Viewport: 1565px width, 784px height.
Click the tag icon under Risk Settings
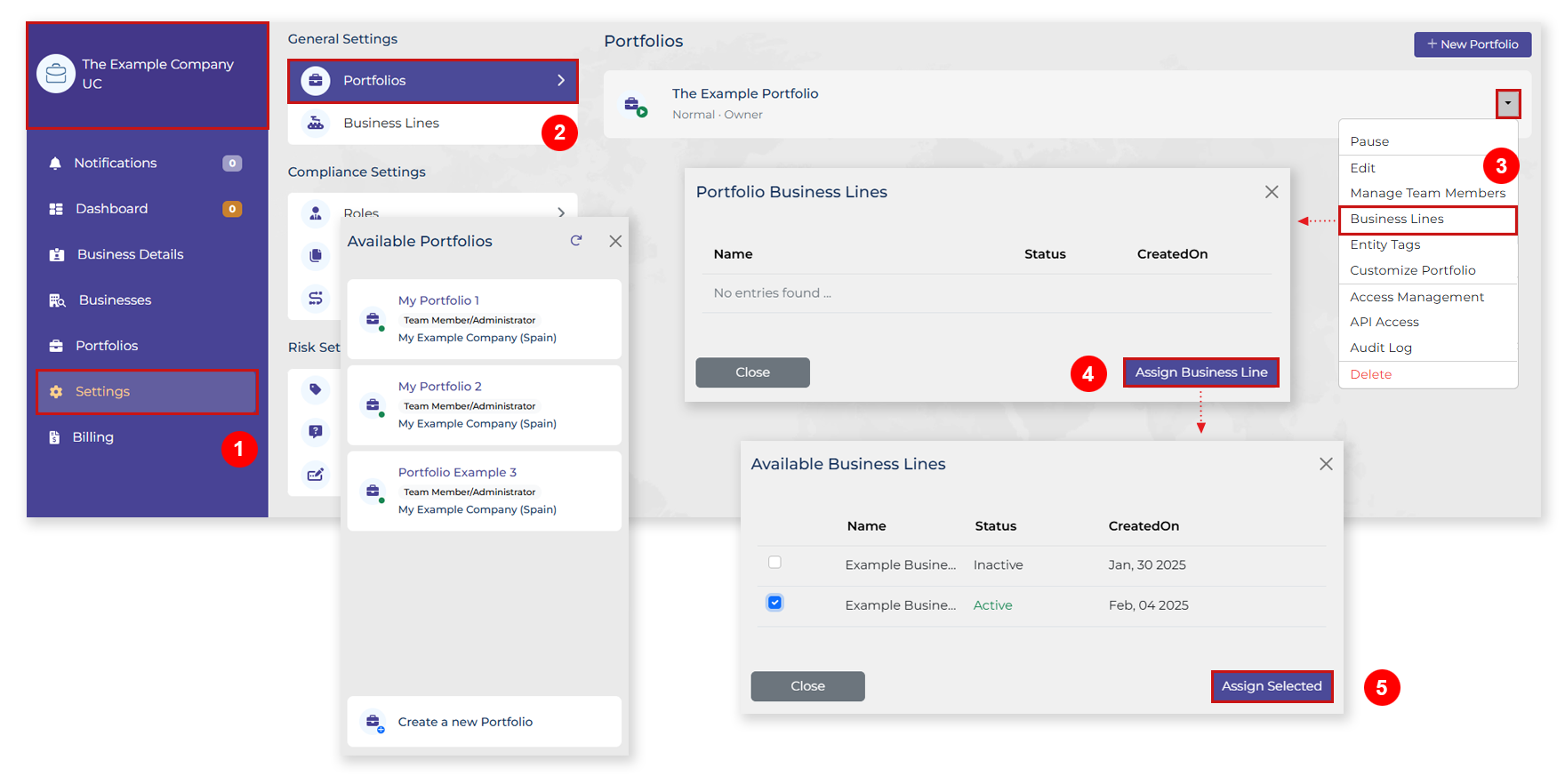tap(316, 389)
